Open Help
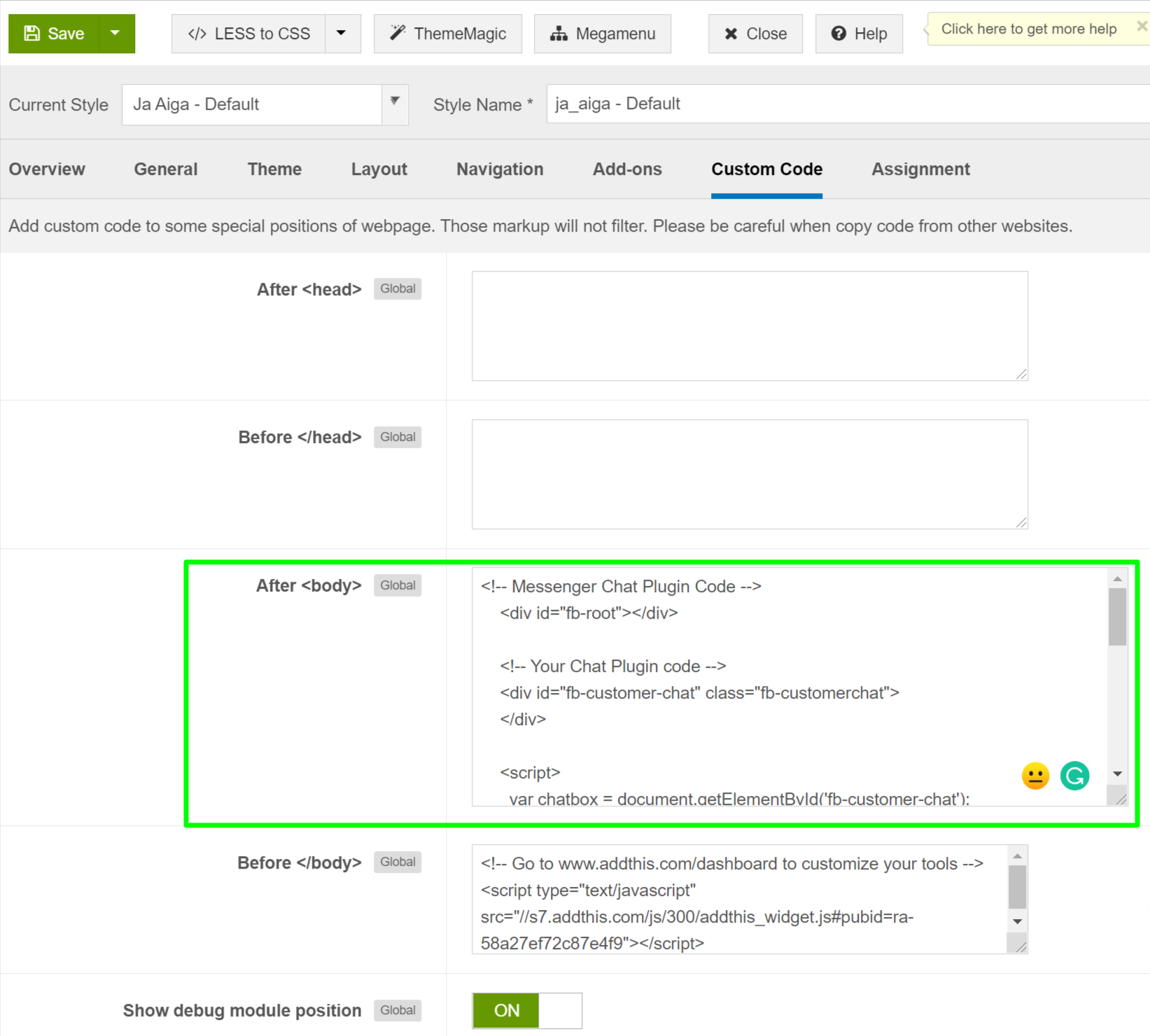This screenshot has height=1036, width=1150. (859, 34)
